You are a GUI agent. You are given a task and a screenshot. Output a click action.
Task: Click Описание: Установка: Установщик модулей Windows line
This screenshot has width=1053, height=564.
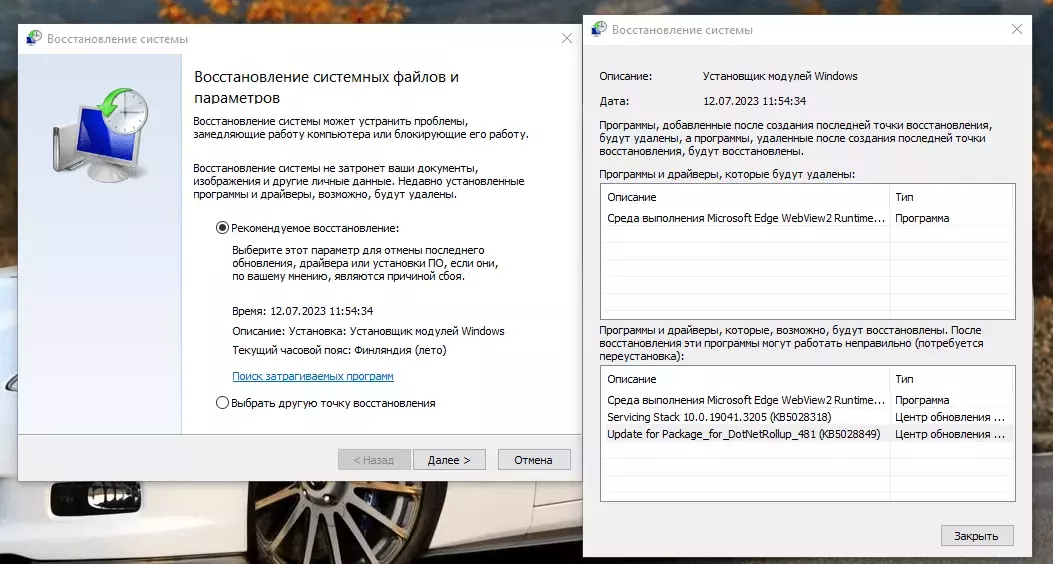click(x=368, y=331)
